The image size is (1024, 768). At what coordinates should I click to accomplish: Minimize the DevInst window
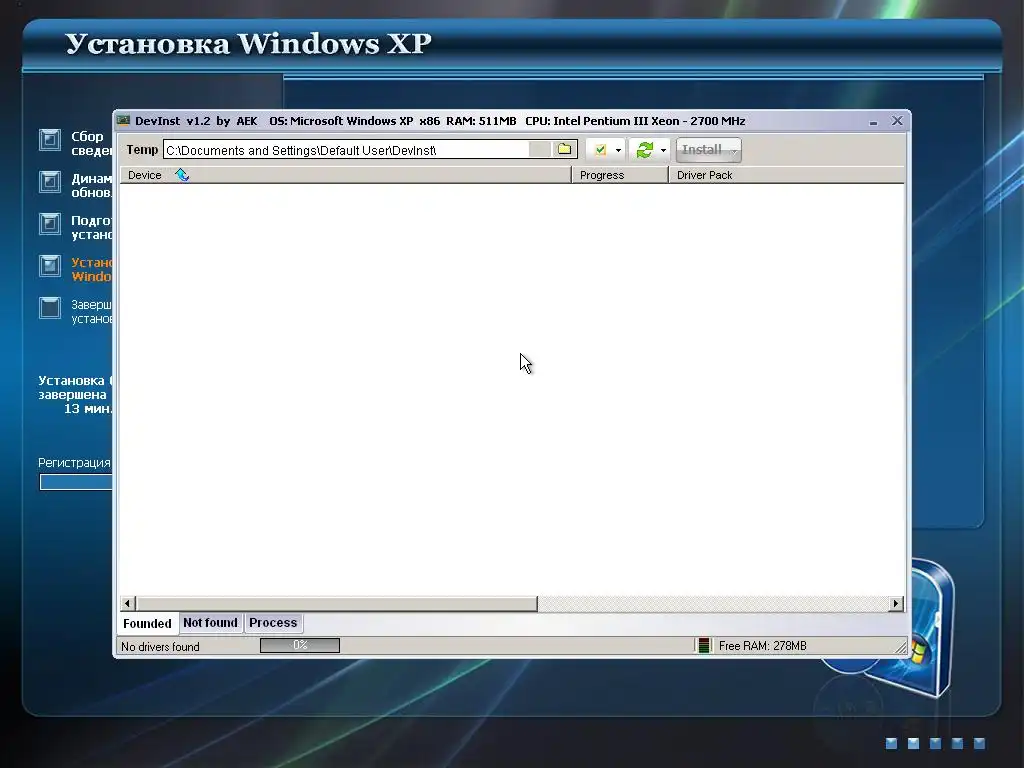[x=873, y=121]
